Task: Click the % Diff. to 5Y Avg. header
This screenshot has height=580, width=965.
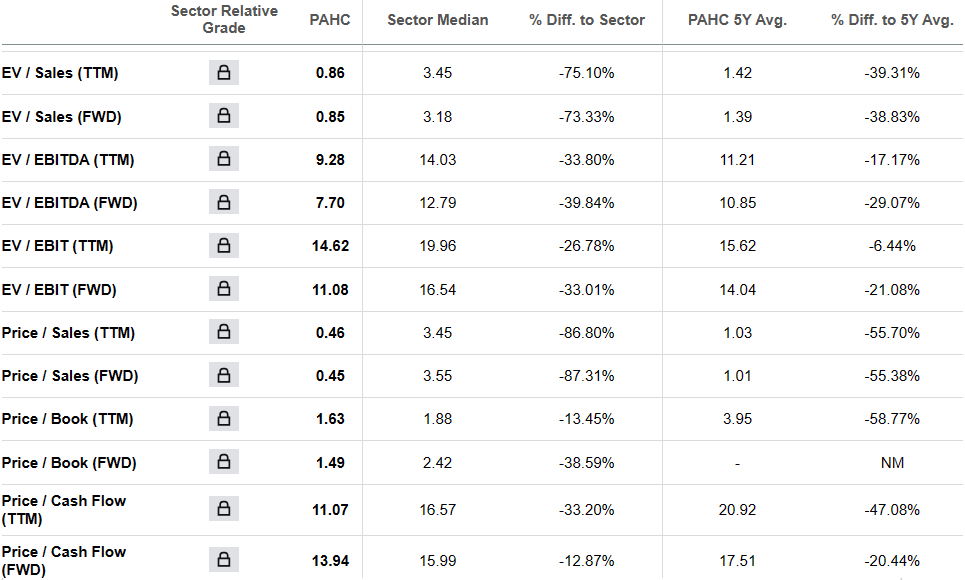Action: click(x=892, y=20)
